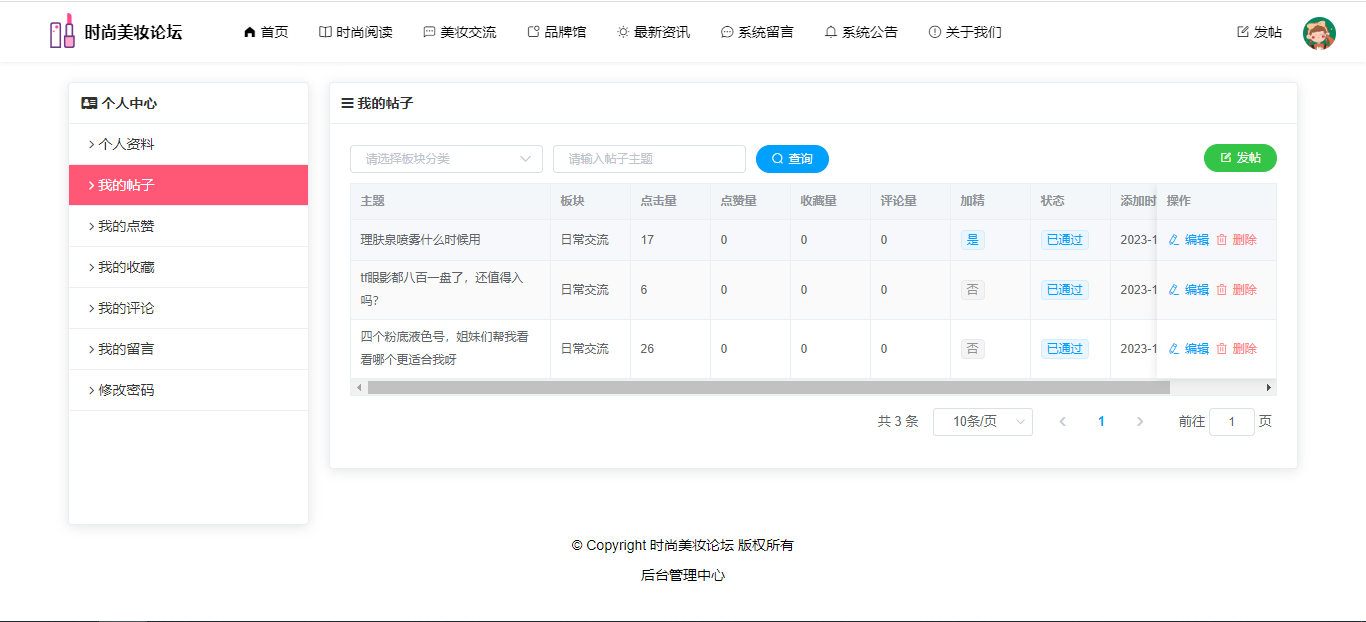Click the 发帖 edit icon in header
This screenshot has width=1366, height=622.
[x=1243, y=32]
